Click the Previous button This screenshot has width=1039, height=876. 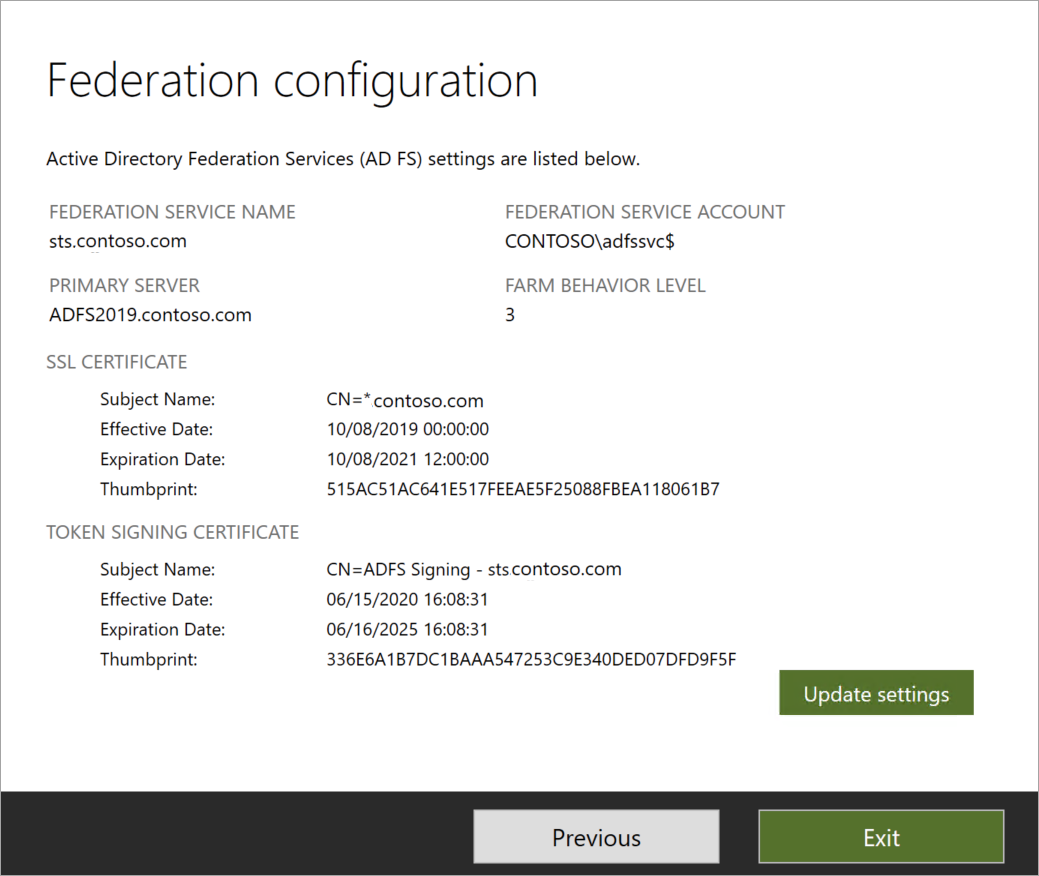[x=595, y=836]
